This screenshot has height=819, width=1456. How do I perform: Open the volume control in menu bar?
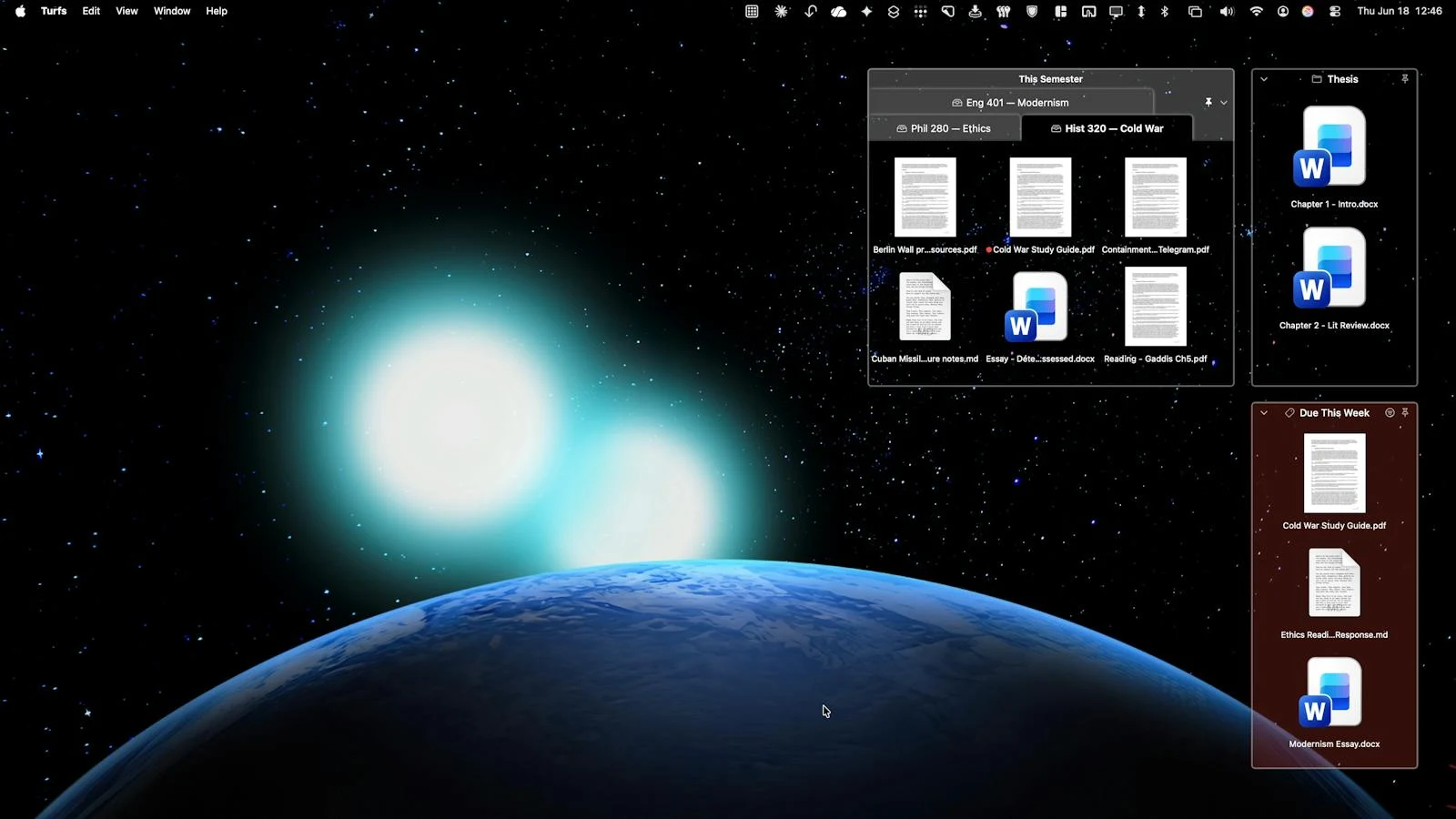(1227, 11)
